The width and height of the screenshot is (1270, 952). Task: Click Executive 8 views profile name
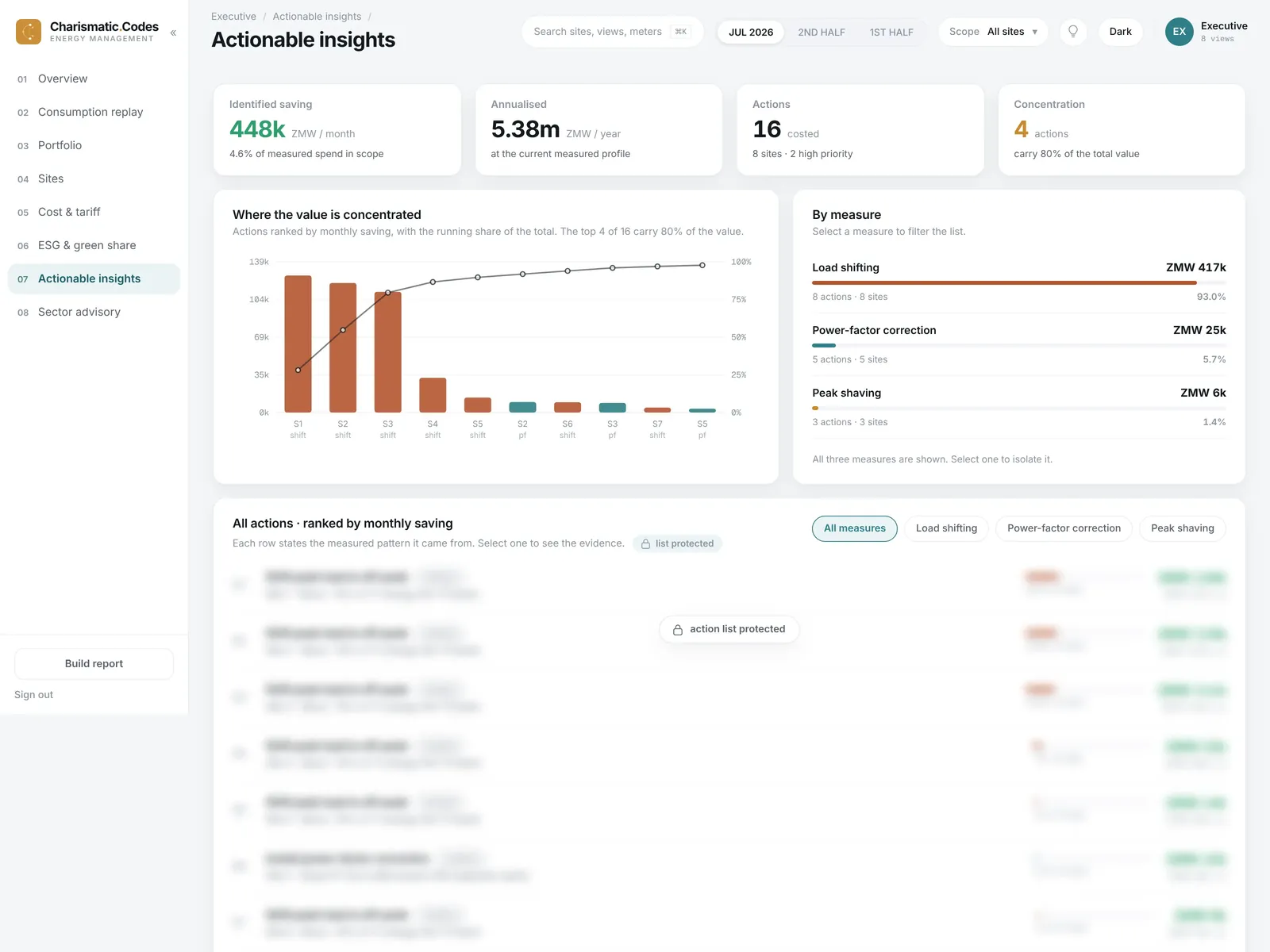[x=1224, y=32]
